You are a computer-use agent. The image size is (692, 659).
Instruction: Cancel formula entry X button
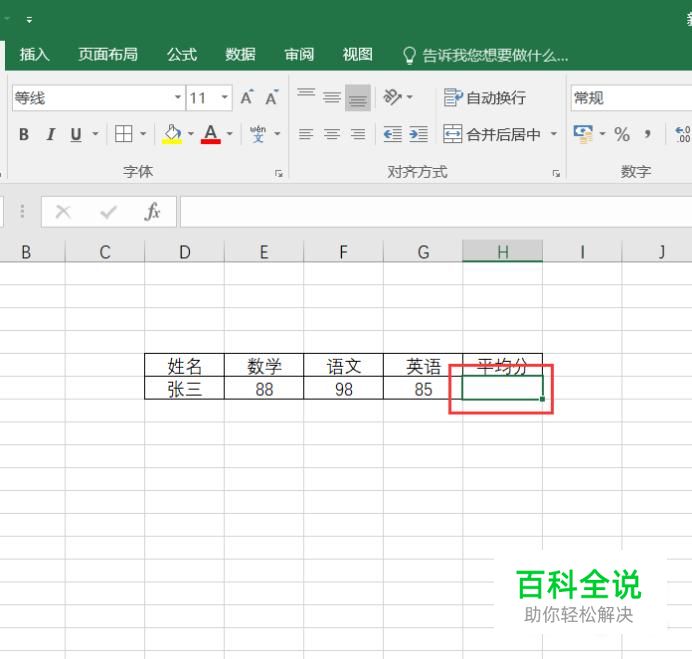pos(63,212)
